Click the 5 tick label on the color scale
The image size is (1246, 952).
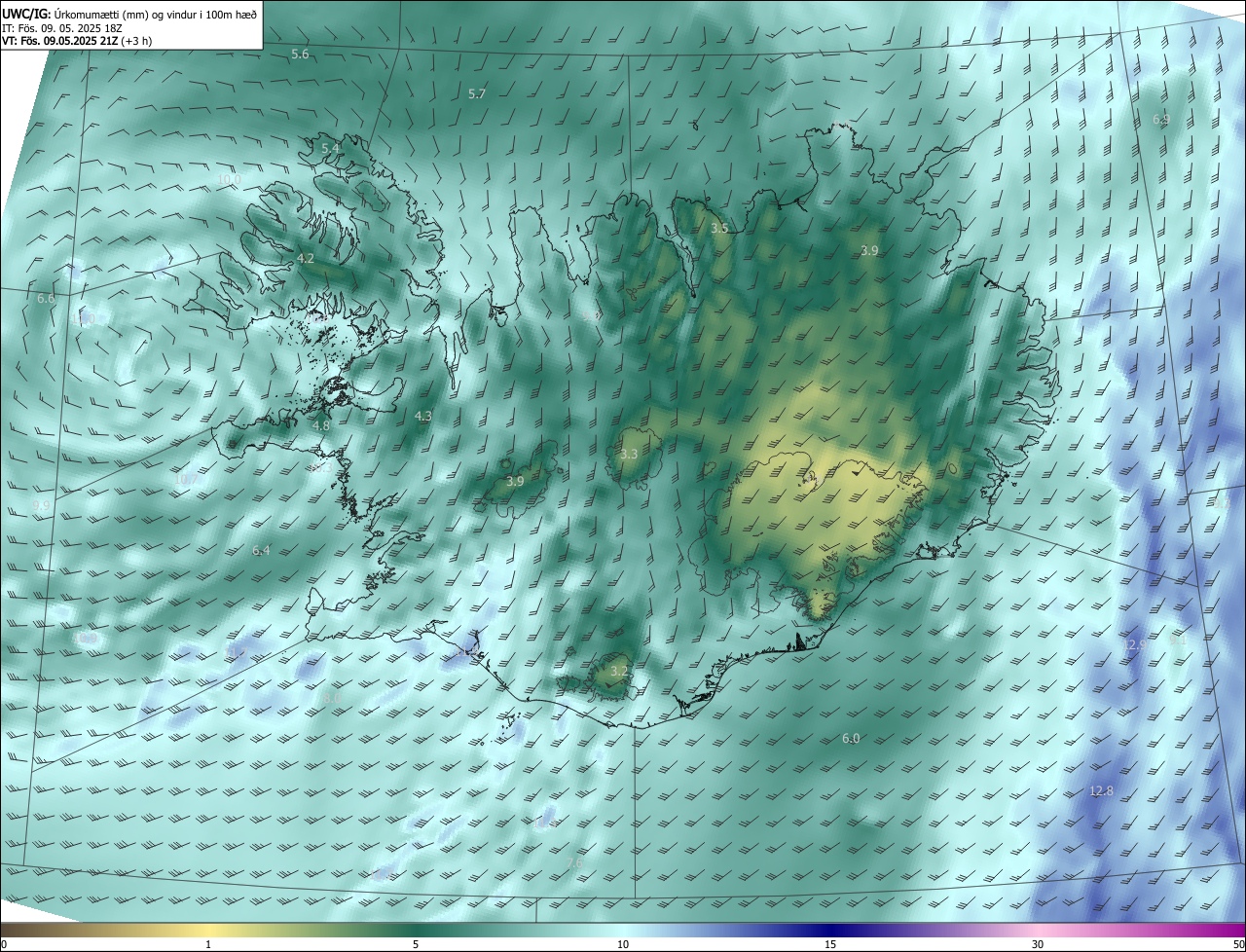416,944
